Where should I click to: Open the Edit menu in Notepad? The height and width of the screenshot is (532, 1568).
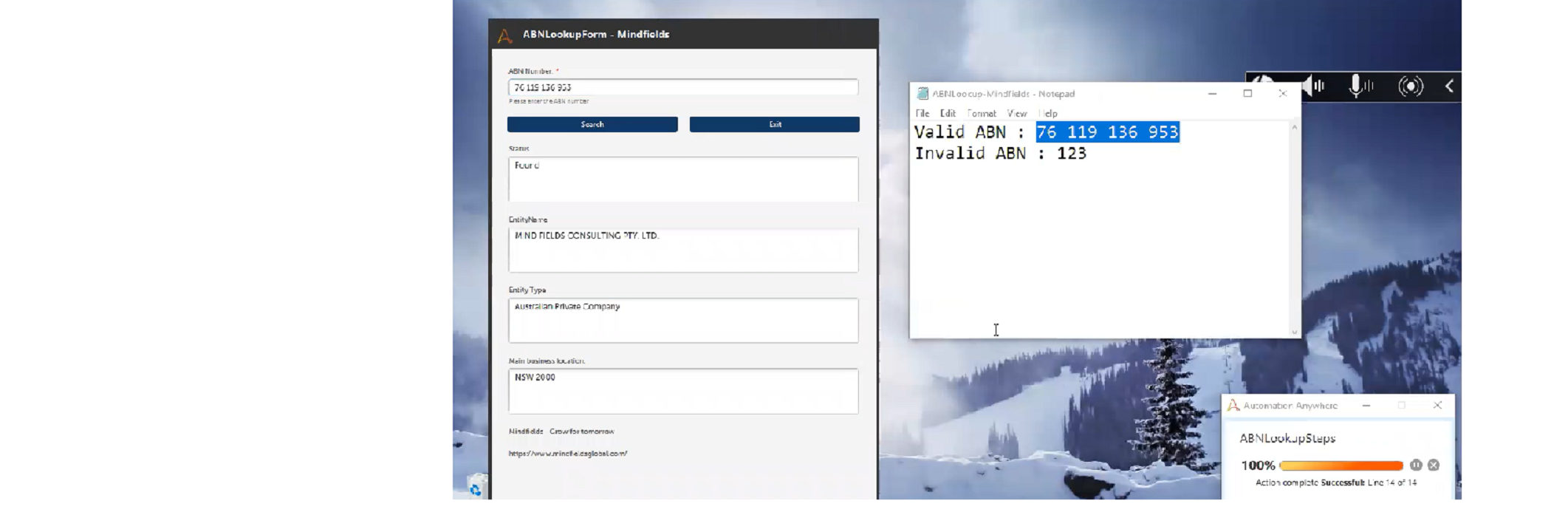click(948, 114)
